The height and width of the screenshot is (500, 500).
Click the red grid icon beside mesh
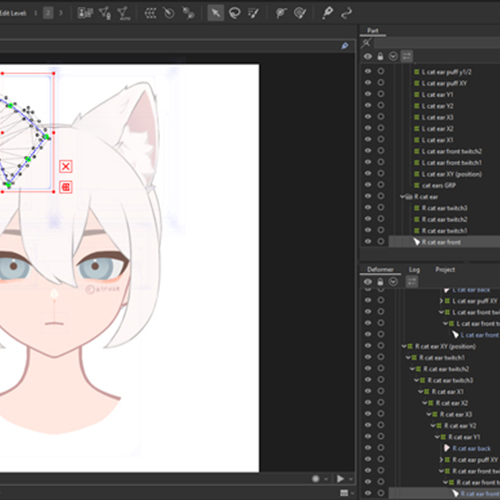click(66, 187)
